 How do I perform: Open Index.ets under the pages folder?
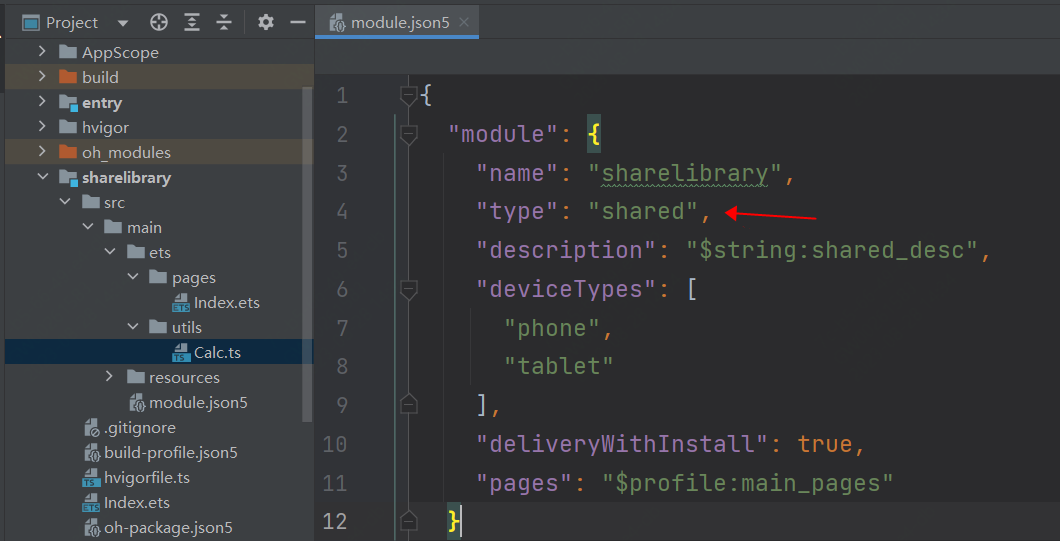point(227,302)
